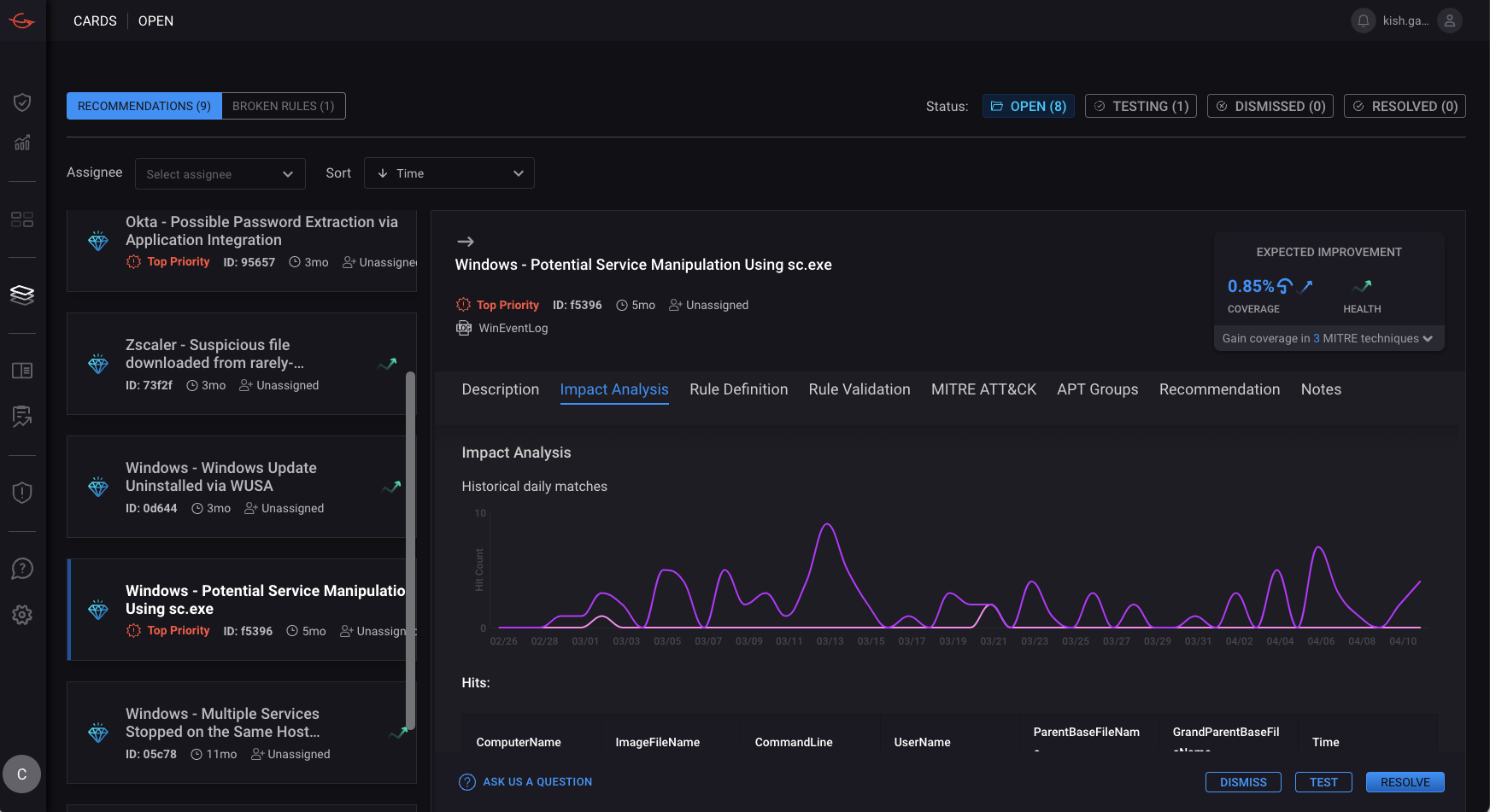Viewport: 1490px width, 812px height.
Task: Filter by TESTING (1) status
Action: click(1141, 106)
